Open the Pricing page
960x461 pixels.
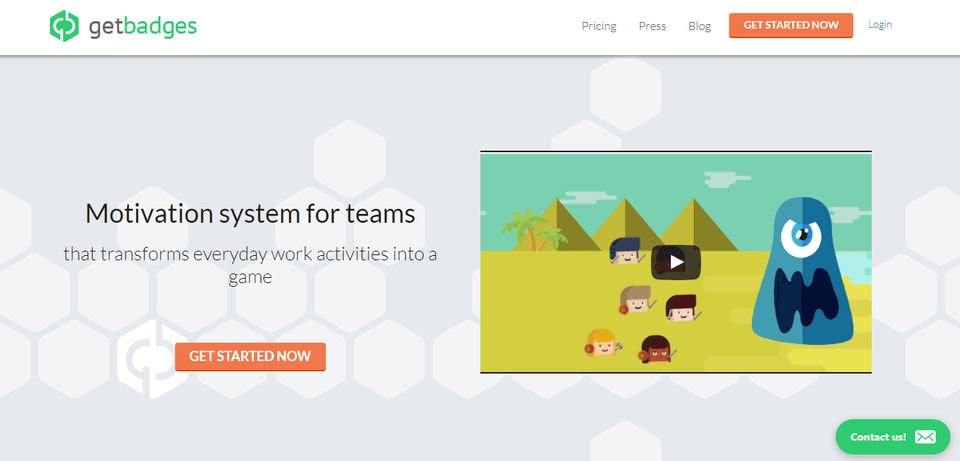pos(599,26)
